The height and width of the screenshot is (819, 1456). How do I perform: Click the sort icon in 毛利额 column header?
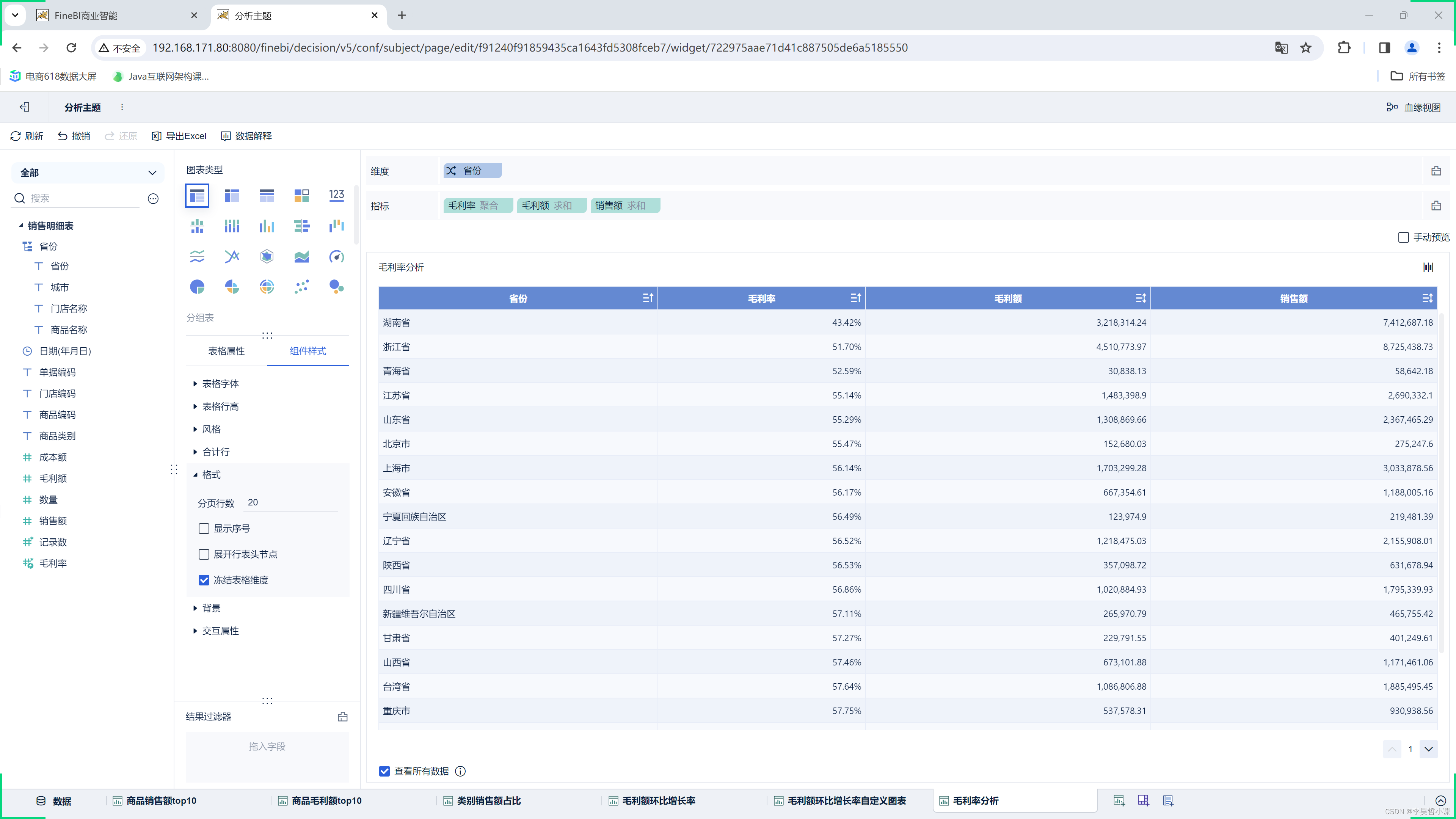[1141, 298]
